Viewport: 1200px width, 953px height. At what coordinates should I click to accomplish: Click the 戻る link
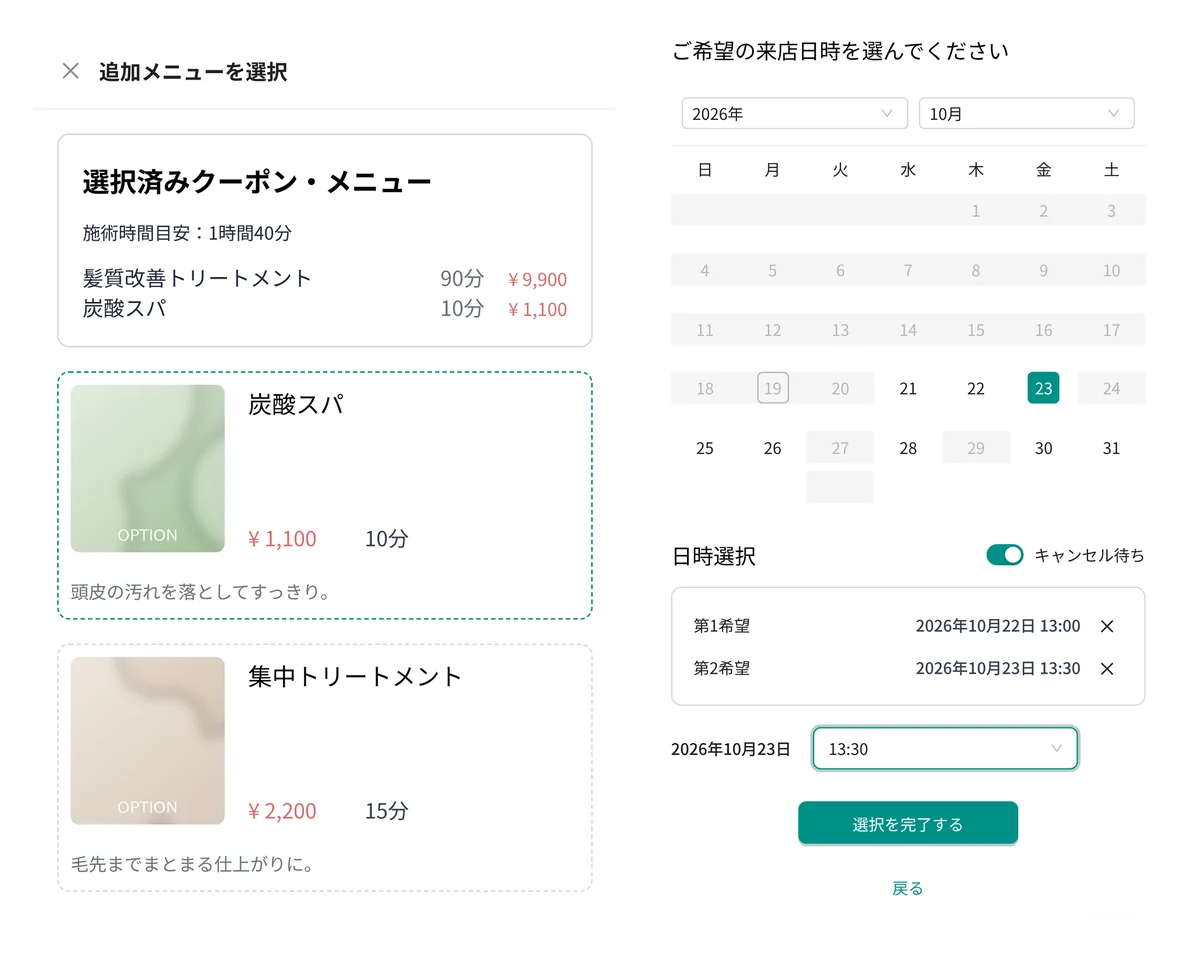tap(907, 888)
